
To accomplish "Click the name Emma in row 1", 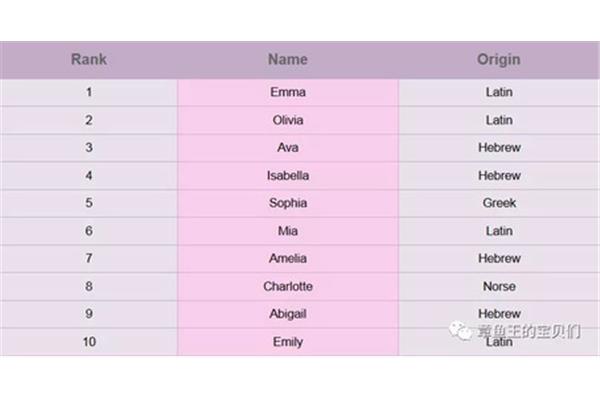I will (x=288, y=92).
